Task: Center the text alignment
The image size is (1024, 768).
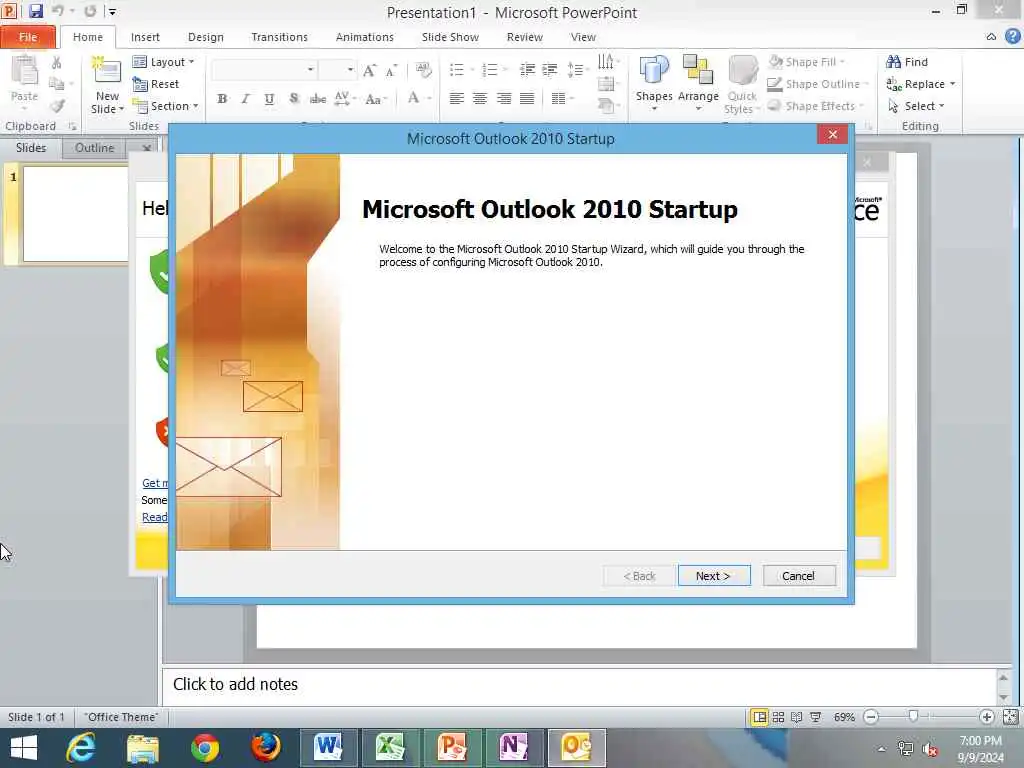Action: tap(480, 99)
